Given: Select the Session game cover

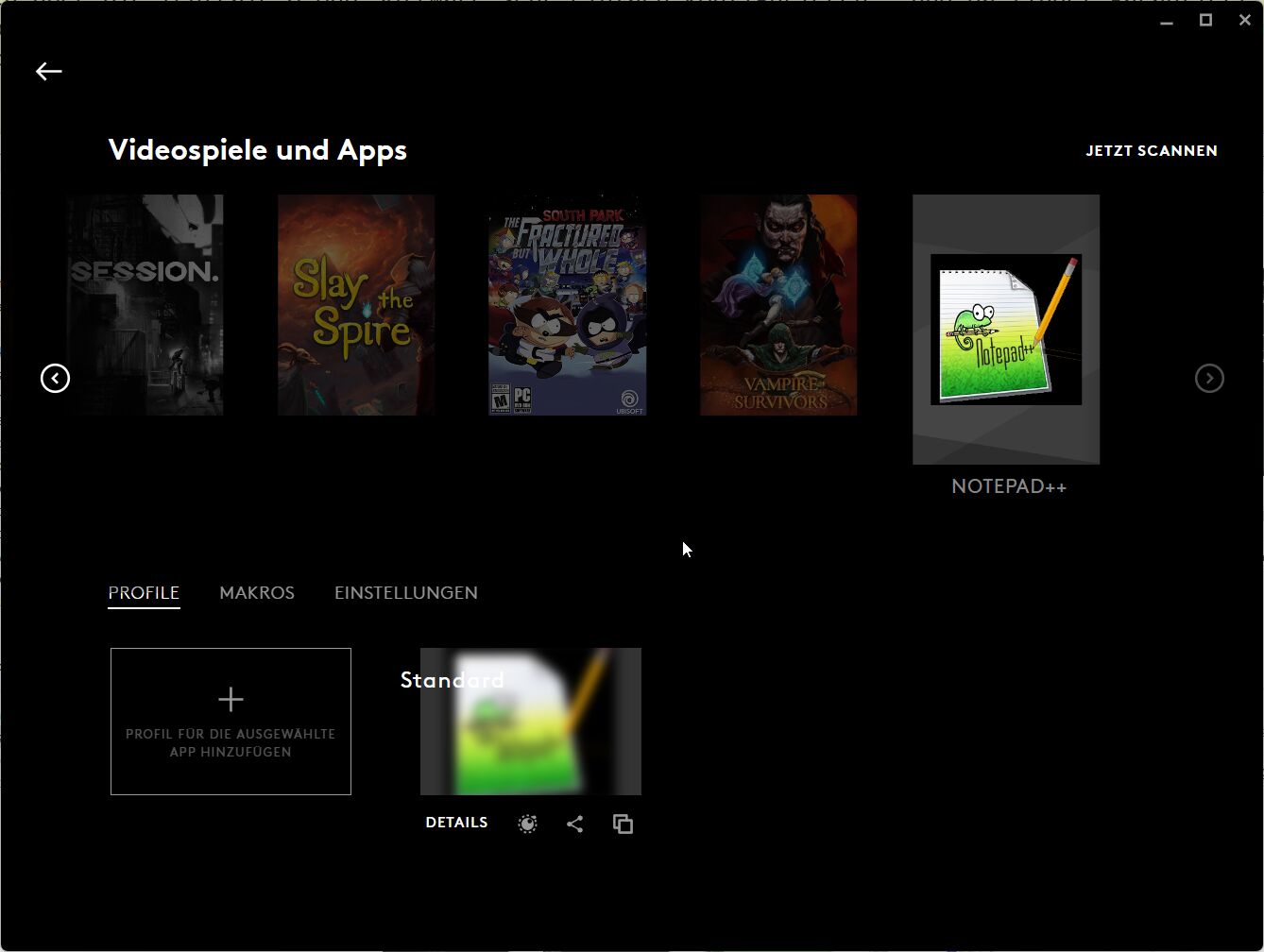Looking at the screenshot, I should [x=145, y=305].
